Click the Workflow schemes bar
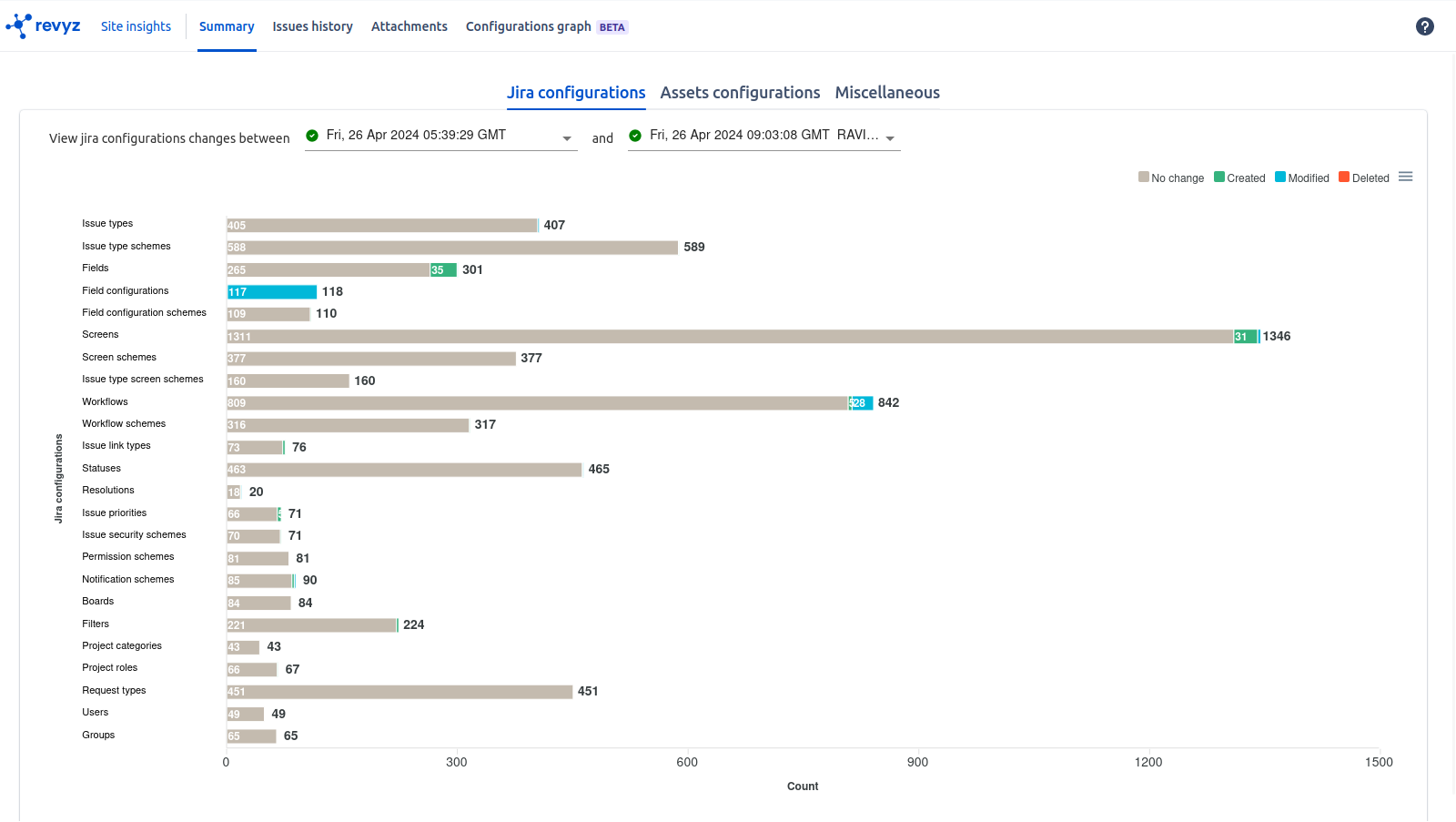This screenshot has height=822, width=1456. (x=348, y=425)
